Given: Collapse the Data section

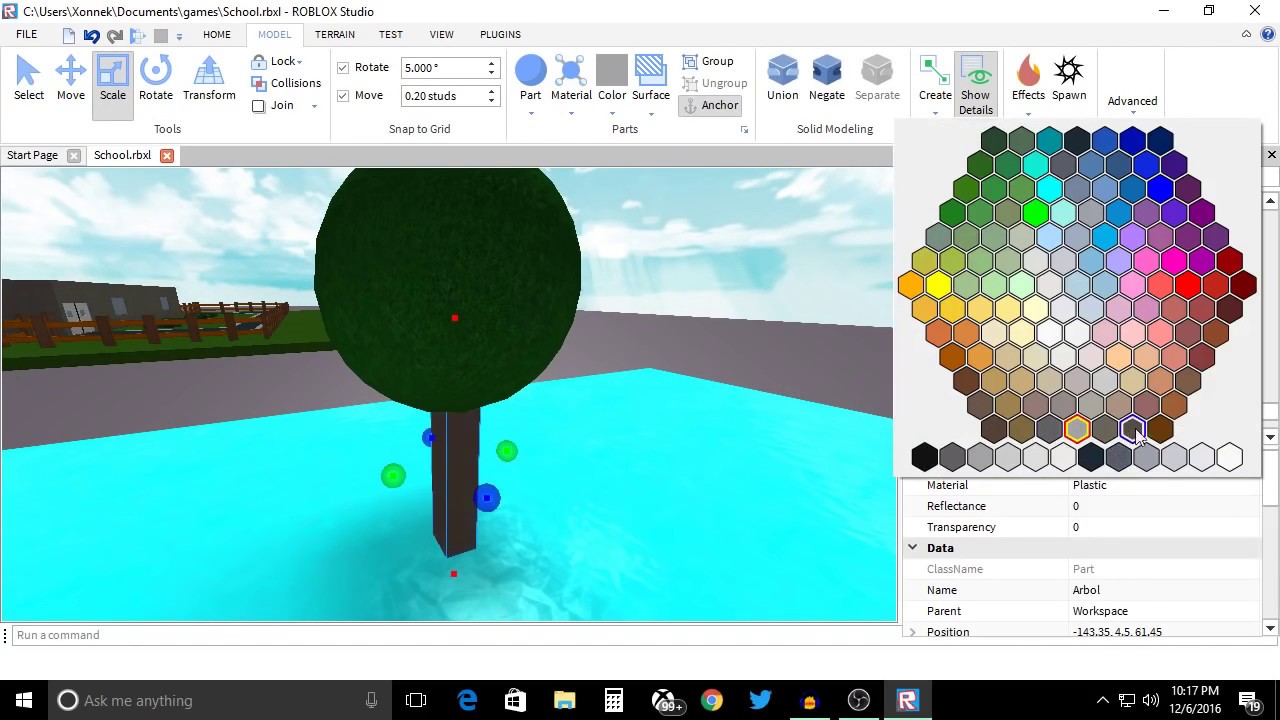Looking at the screenshot, I should (912, 548).
